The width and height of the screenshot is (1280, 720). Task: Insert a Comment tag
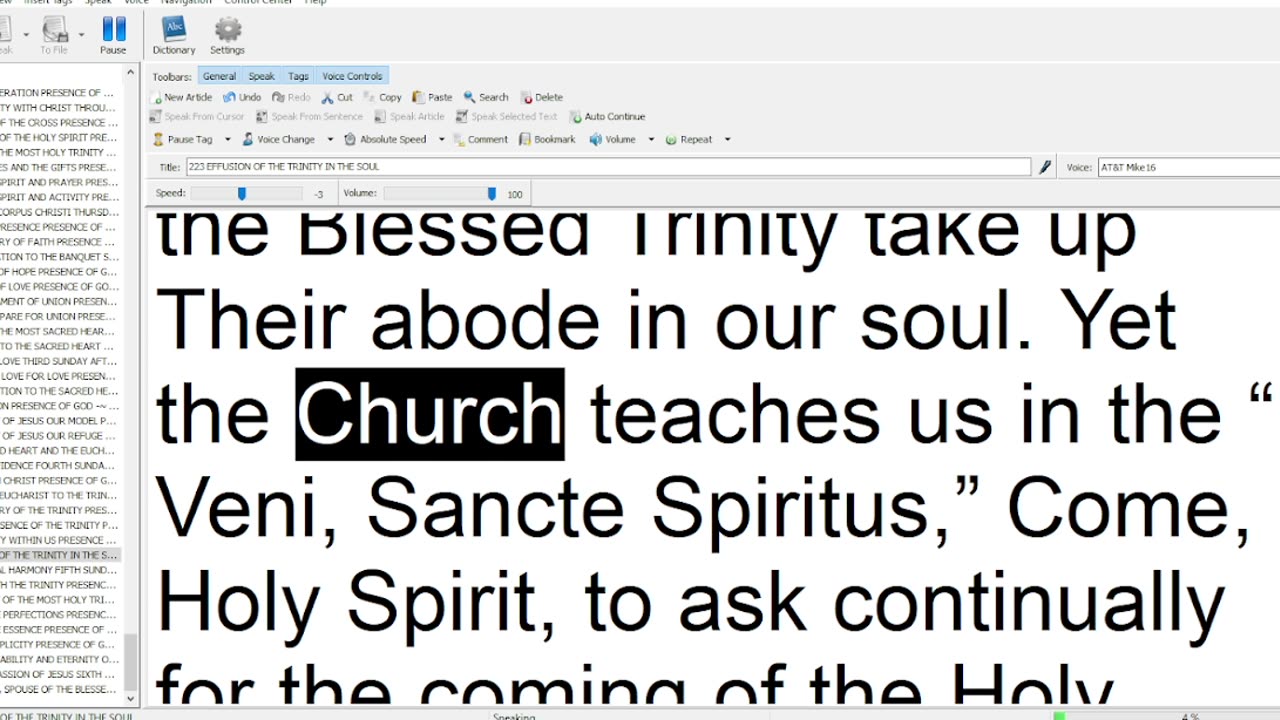[480, 139]
